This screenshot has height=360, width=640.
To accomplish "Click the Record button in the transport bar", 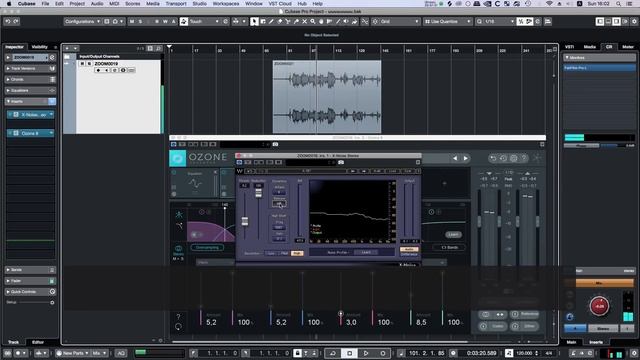I will pos(383,353).
